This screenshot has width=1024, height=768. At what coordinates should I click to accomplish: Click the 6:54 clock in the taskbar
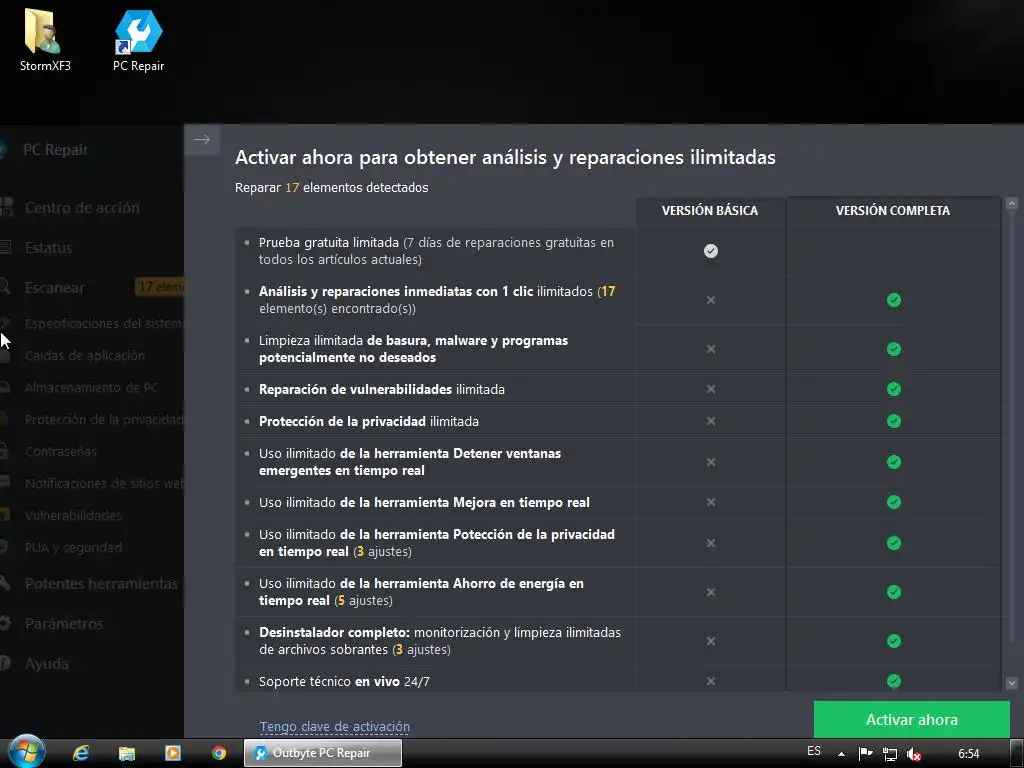click(968, 754)
